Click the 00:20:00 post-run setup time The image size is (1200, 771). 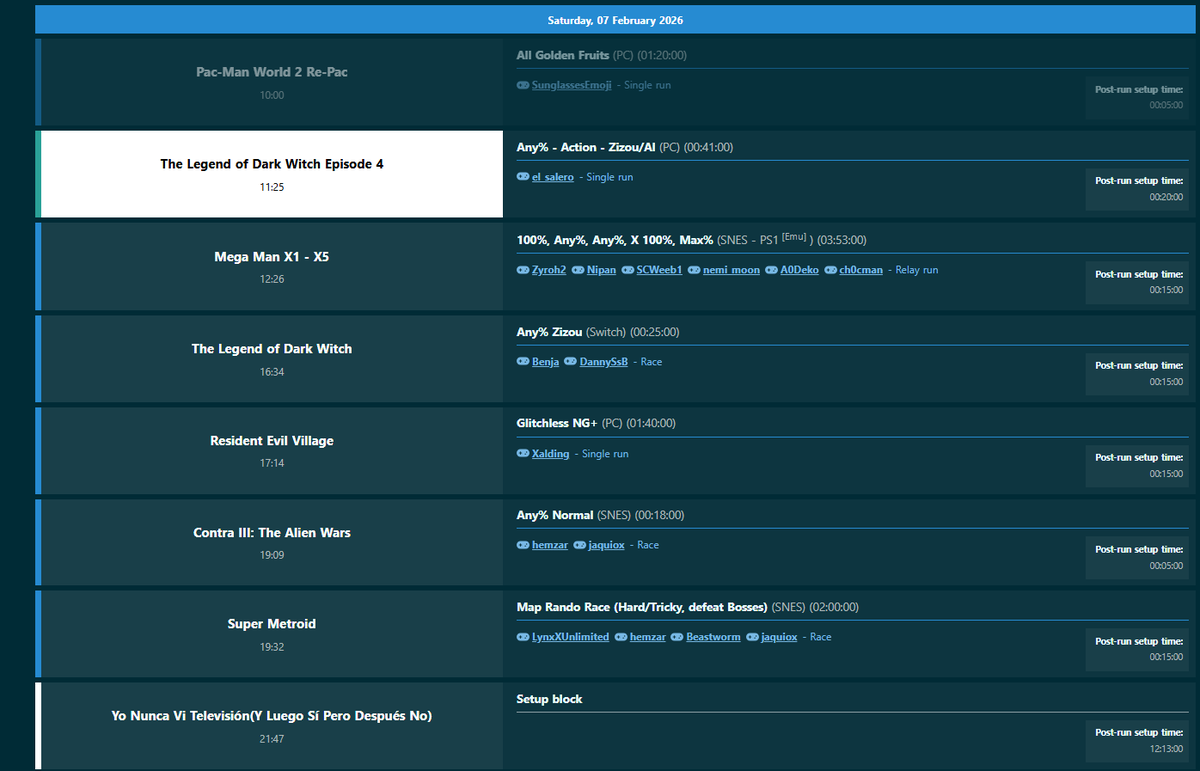click(x=1166, y=197)
